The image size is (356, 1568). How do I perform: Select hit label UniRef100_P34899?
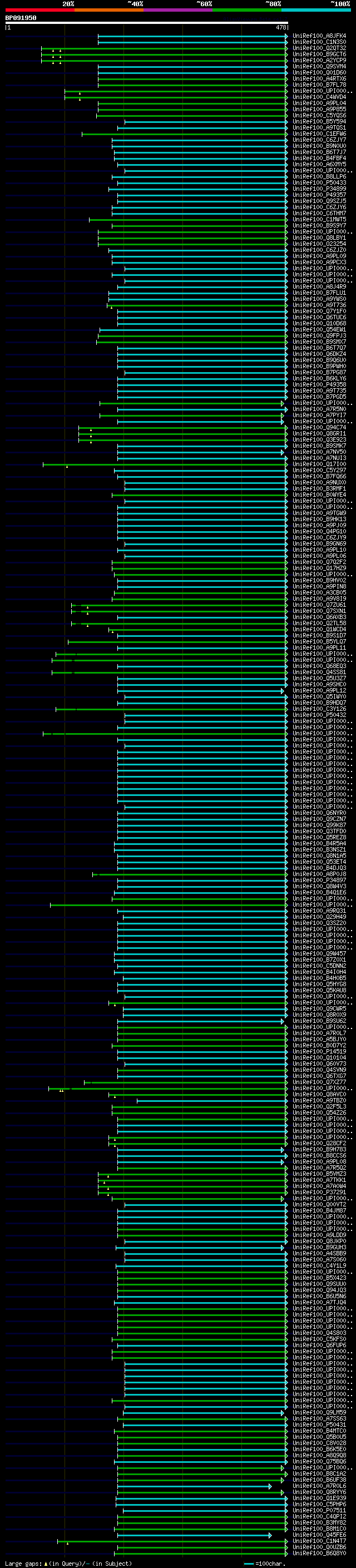[319, 189]
